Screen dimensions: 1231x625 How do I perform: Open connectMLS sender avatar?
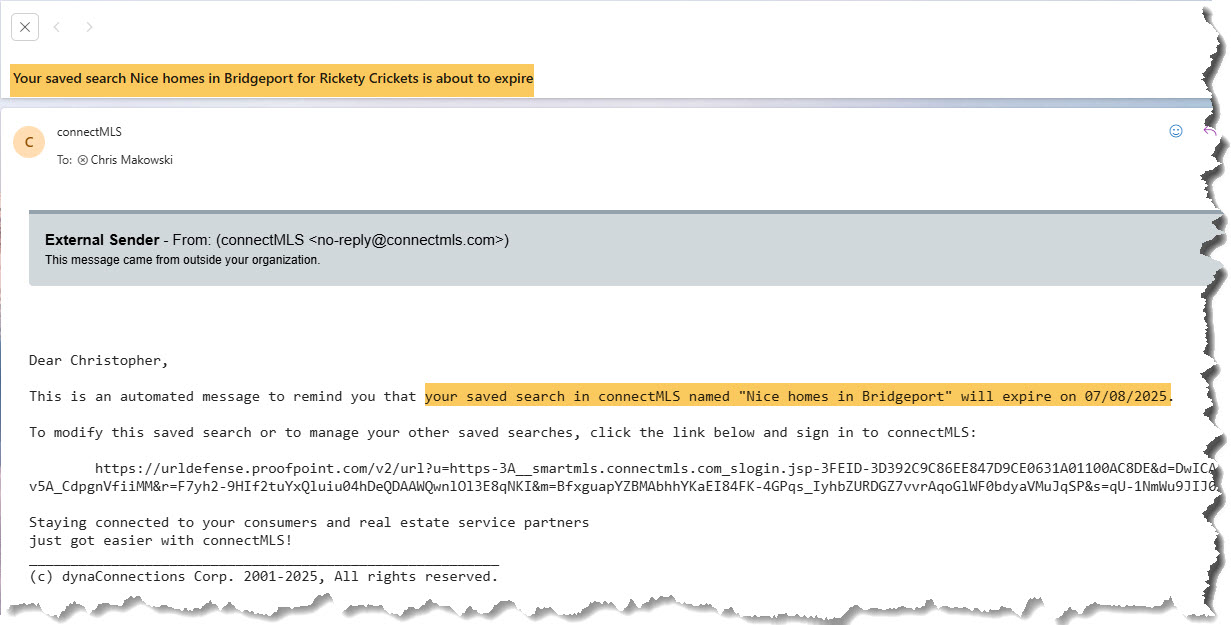pyautogui.click(x=29, y=143)
